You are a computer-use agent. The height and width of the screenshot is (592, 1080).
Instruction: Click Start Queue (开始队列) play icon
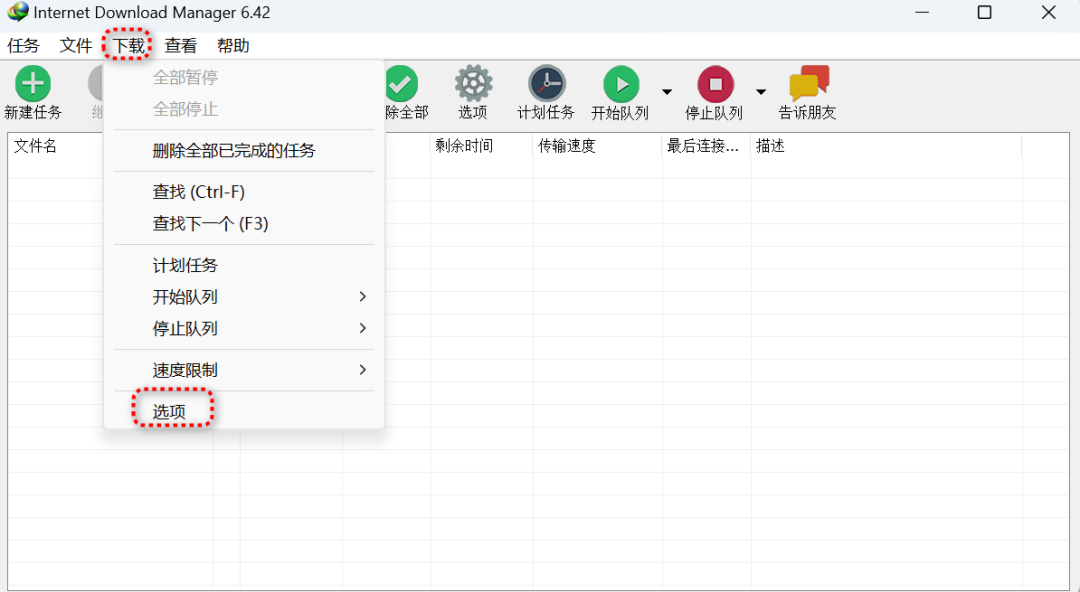pyautogui.click(x=621, y=84)
